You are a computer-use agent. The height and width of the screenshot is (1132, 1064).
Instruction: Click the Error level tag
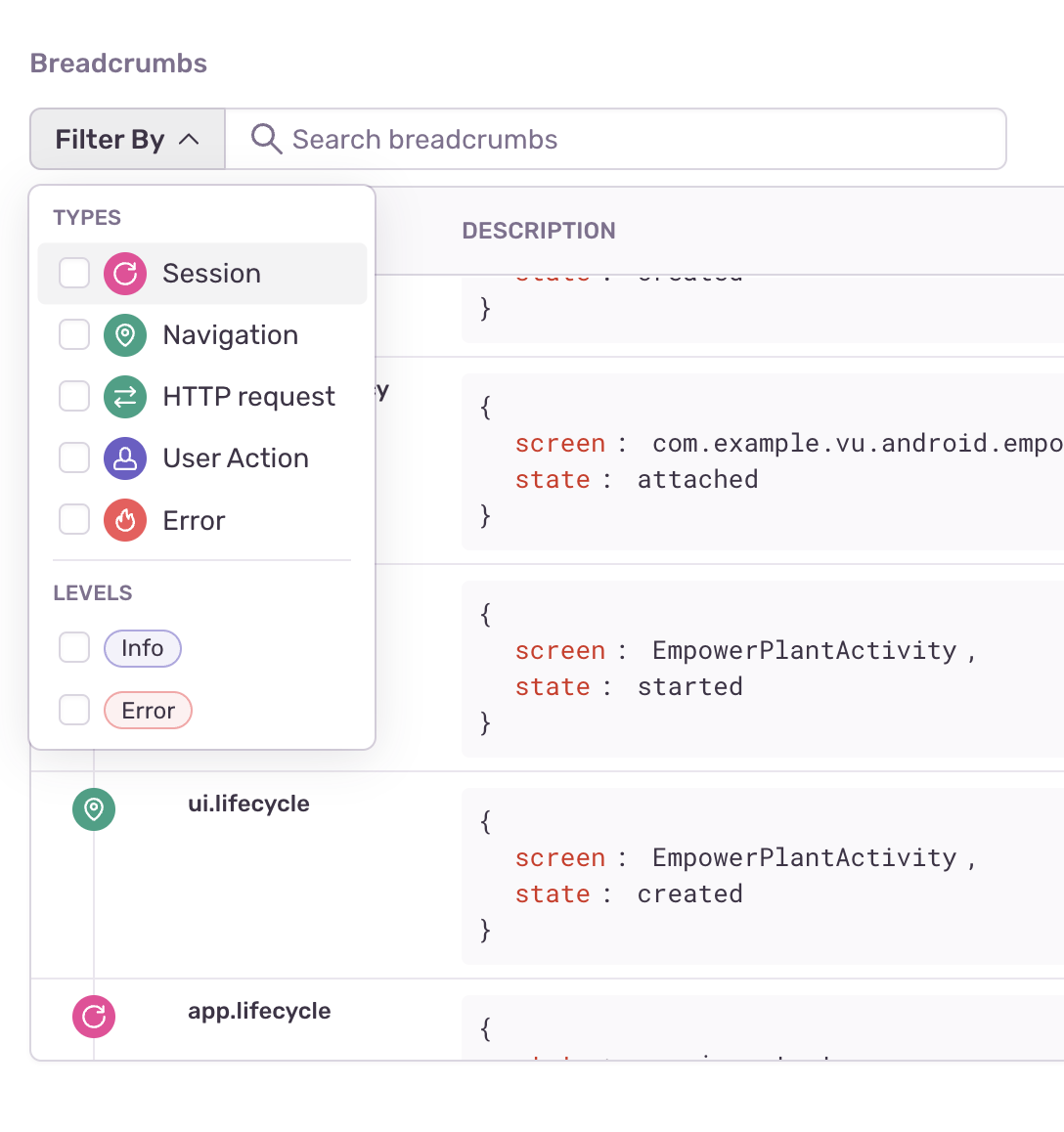(148, 711)
